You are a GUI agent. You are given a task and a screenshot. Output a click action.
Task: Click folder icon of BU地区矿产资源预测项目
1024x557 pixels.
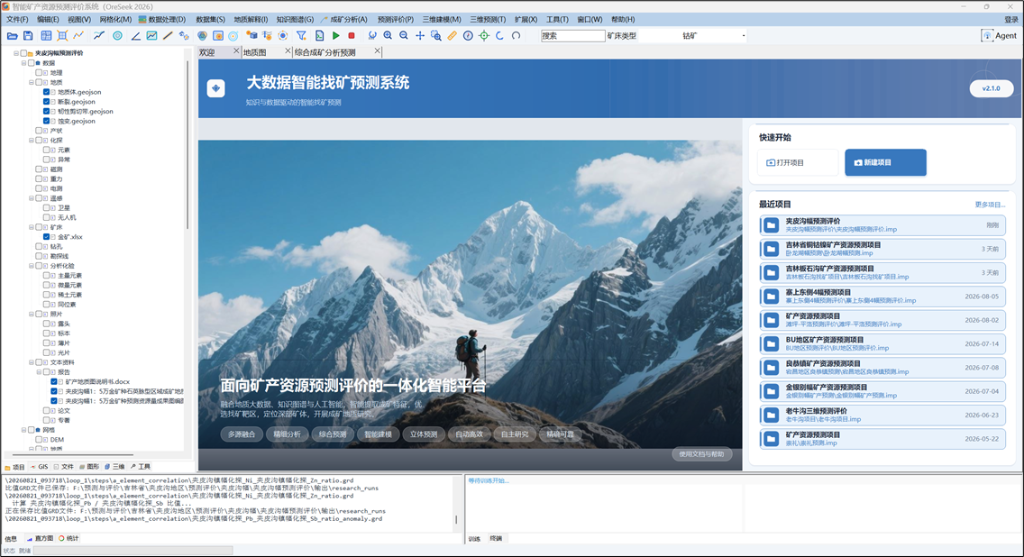point(771,343)
